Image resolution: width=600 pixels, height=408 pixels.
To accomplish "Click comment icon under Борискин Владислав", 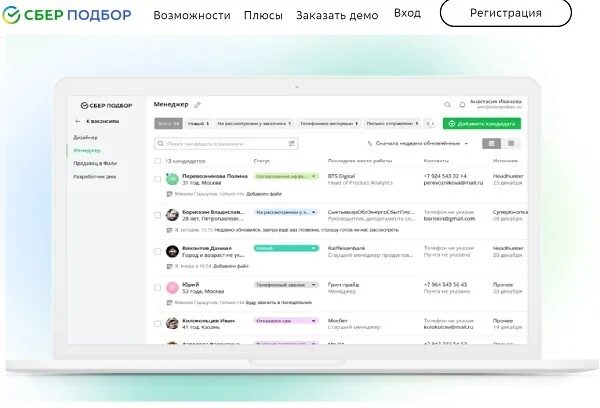I will pos(170,230).
